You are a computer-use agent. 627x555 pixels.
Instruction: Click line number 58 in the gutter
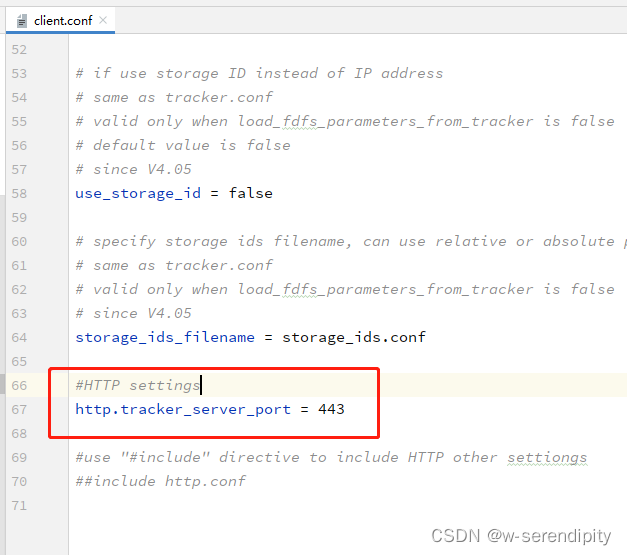tap(20, 193)
